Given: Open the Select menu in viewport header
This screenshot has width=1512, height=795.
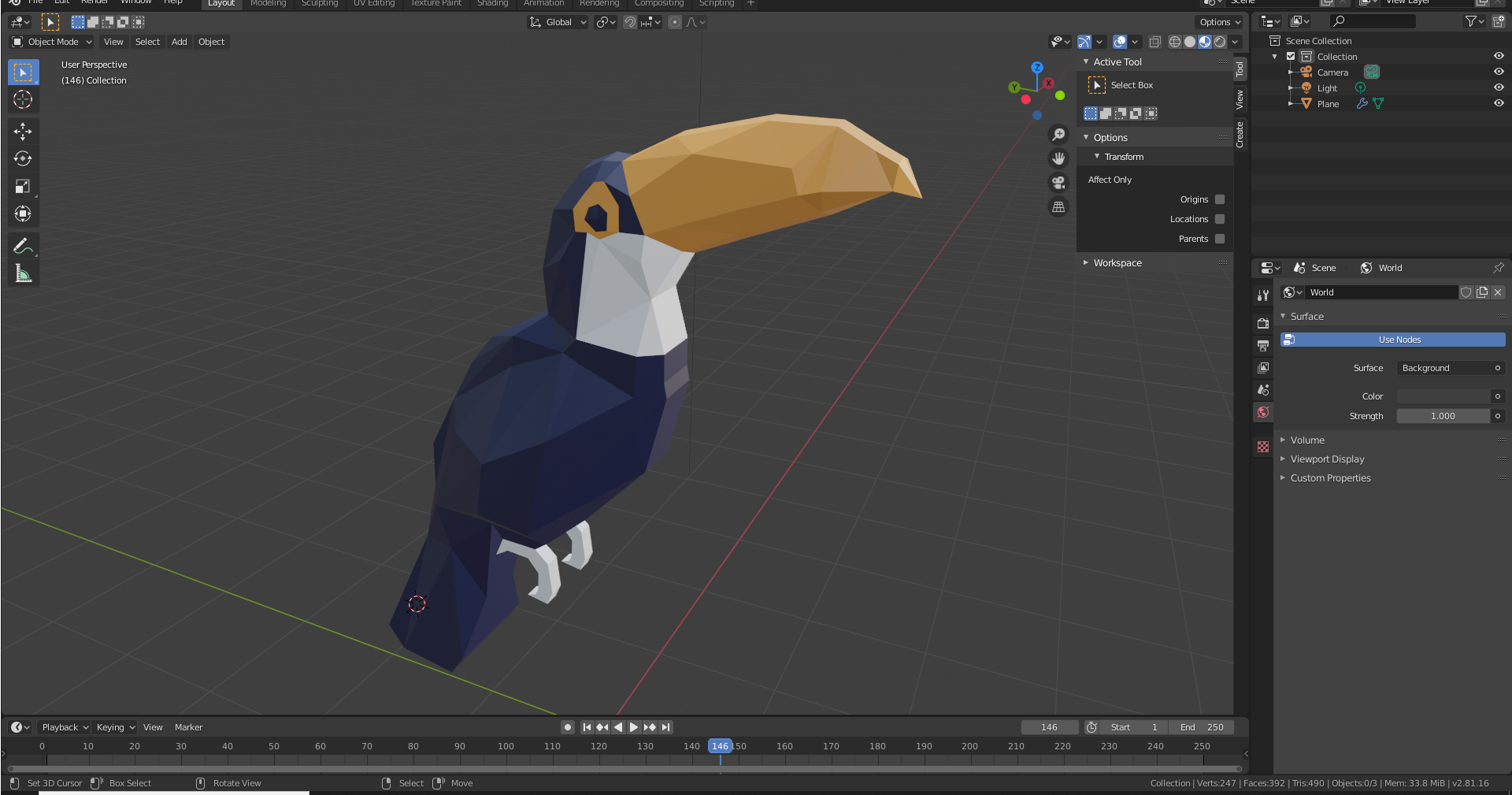Looking at the screenshot, I should [147, 42].
